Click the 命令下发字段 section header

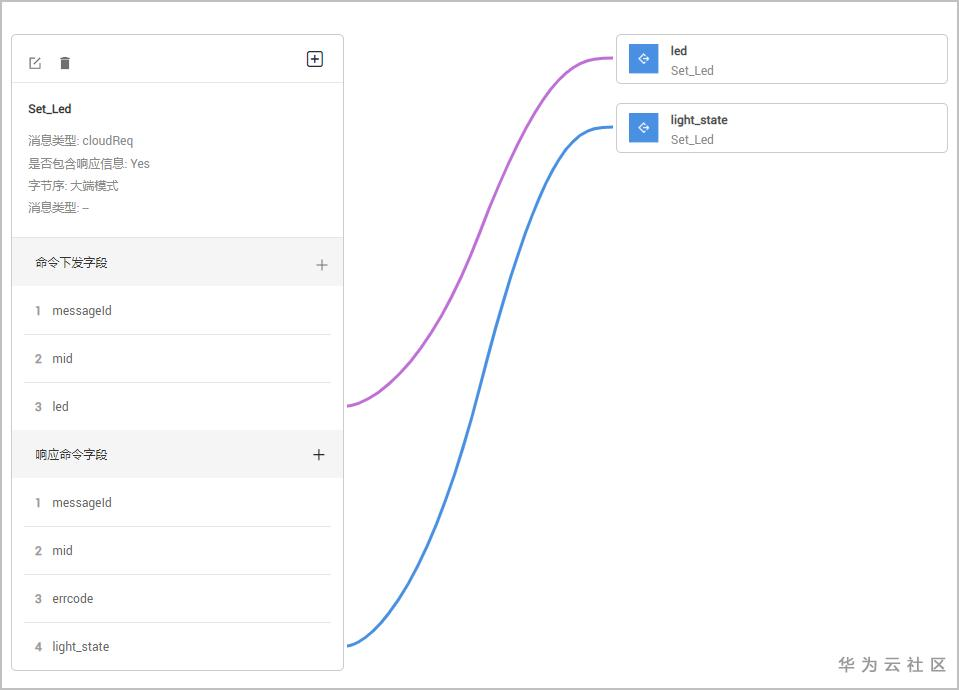(72, 263)
